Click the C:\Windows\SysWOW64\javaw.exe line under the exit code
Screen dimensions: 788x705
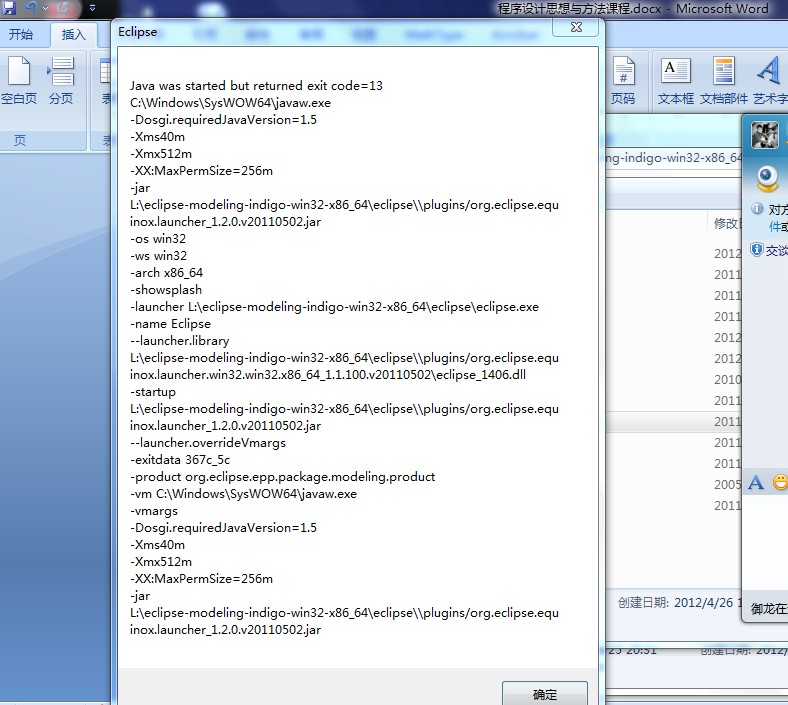click(x=230, y=103)
